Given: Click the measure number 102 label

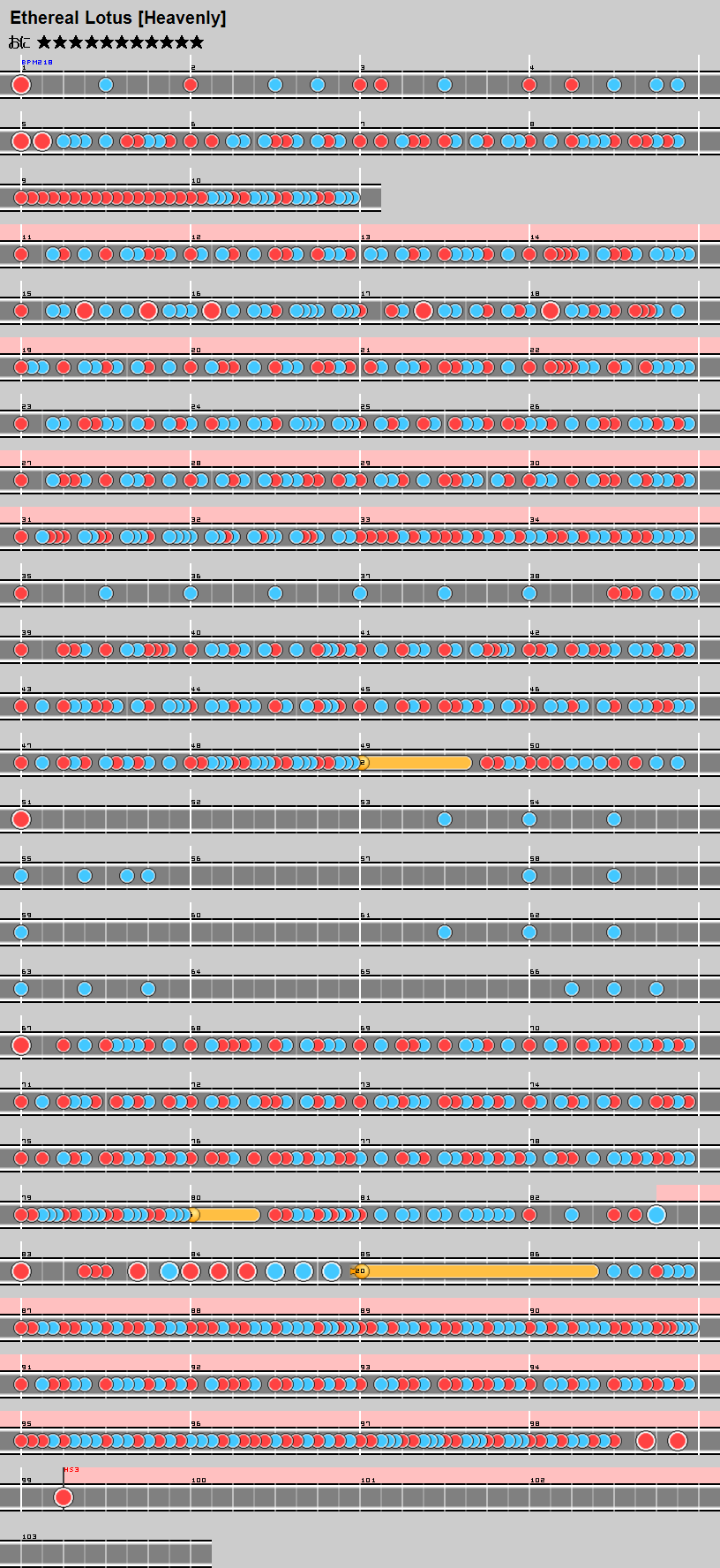Looking at the screenshot, I should [x=537, y=1481].
